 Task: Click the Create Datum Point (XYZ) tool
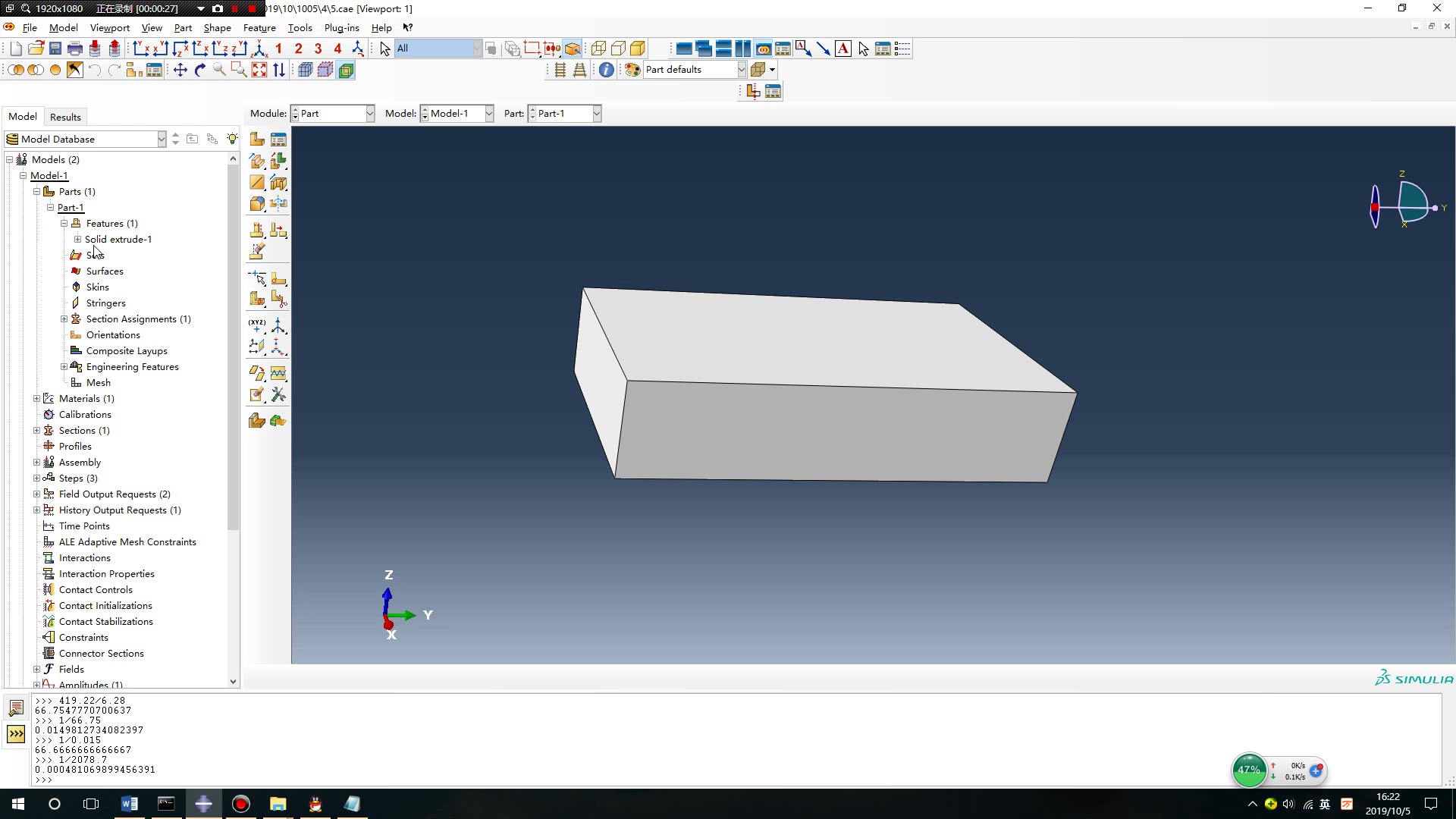coord(257,325)
